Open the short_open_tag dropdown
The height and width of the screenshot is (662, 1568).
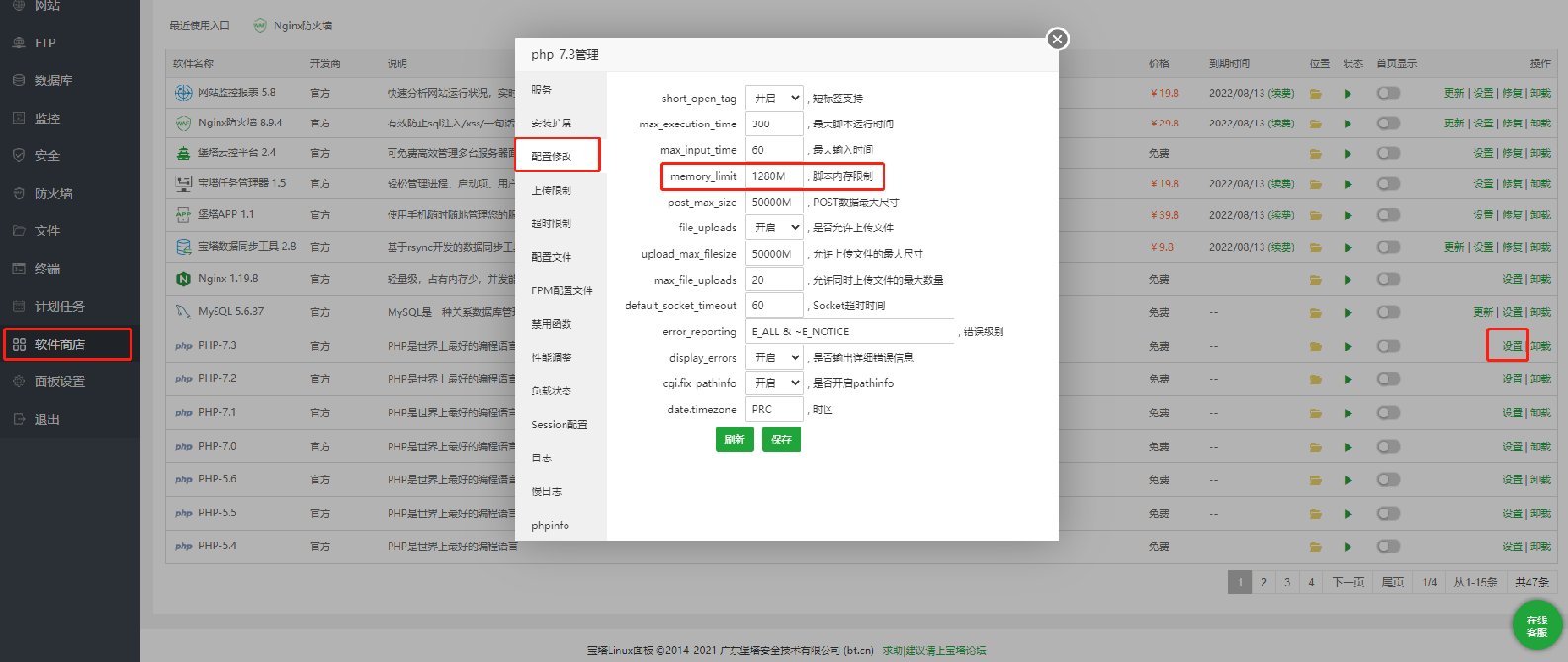774,98
